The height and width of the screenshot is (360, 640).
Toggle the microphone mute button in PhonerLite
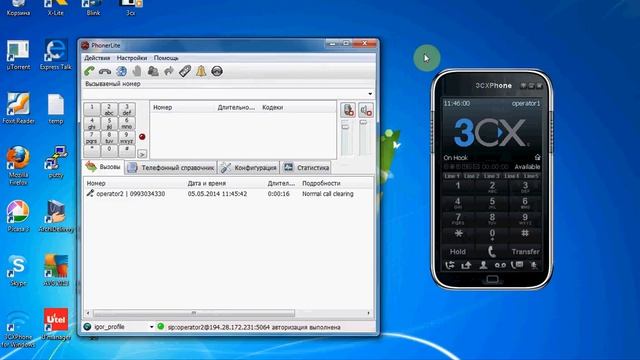point(348,110)
